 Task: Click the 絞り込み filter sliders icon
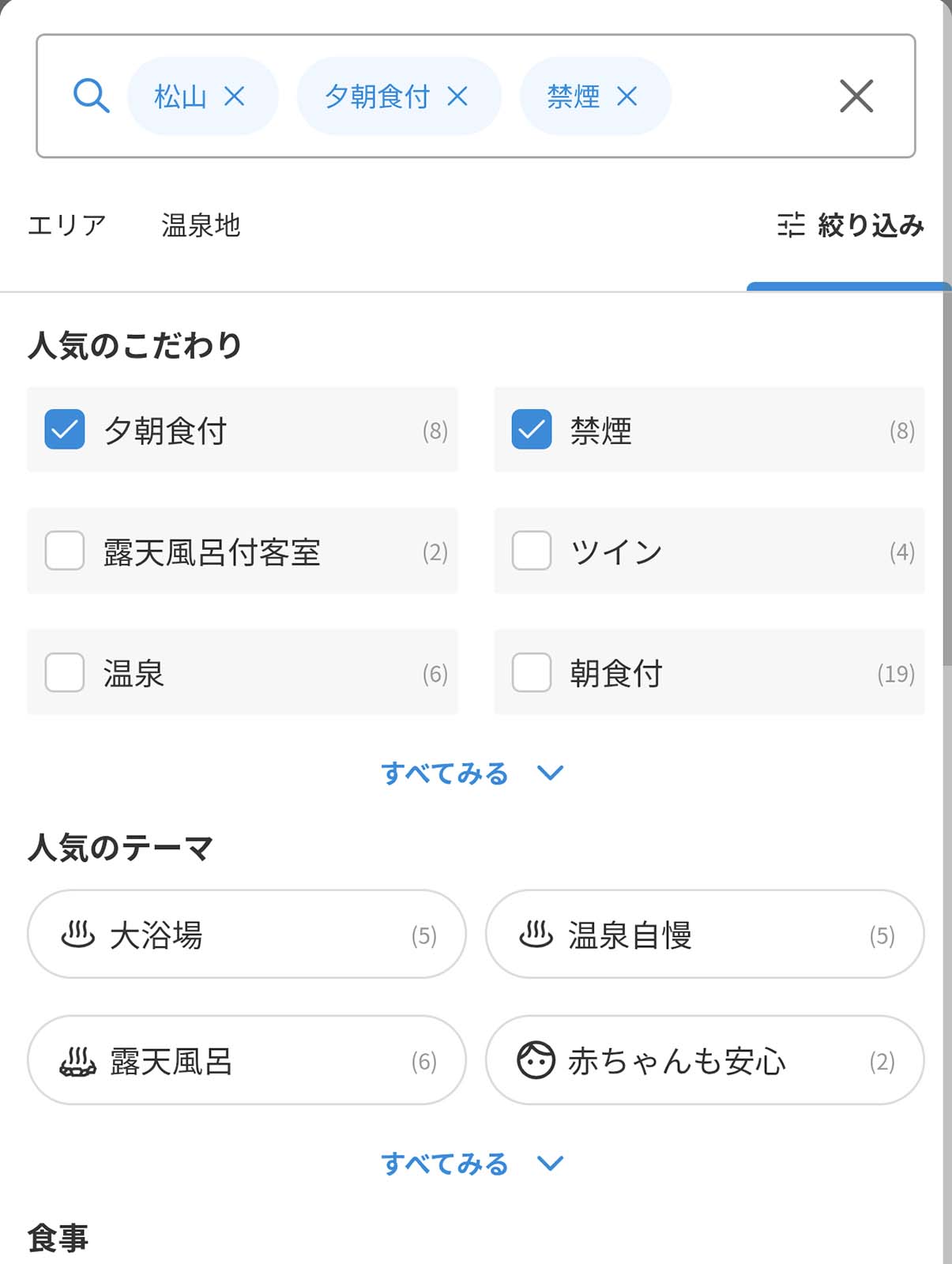coord(791,225)
